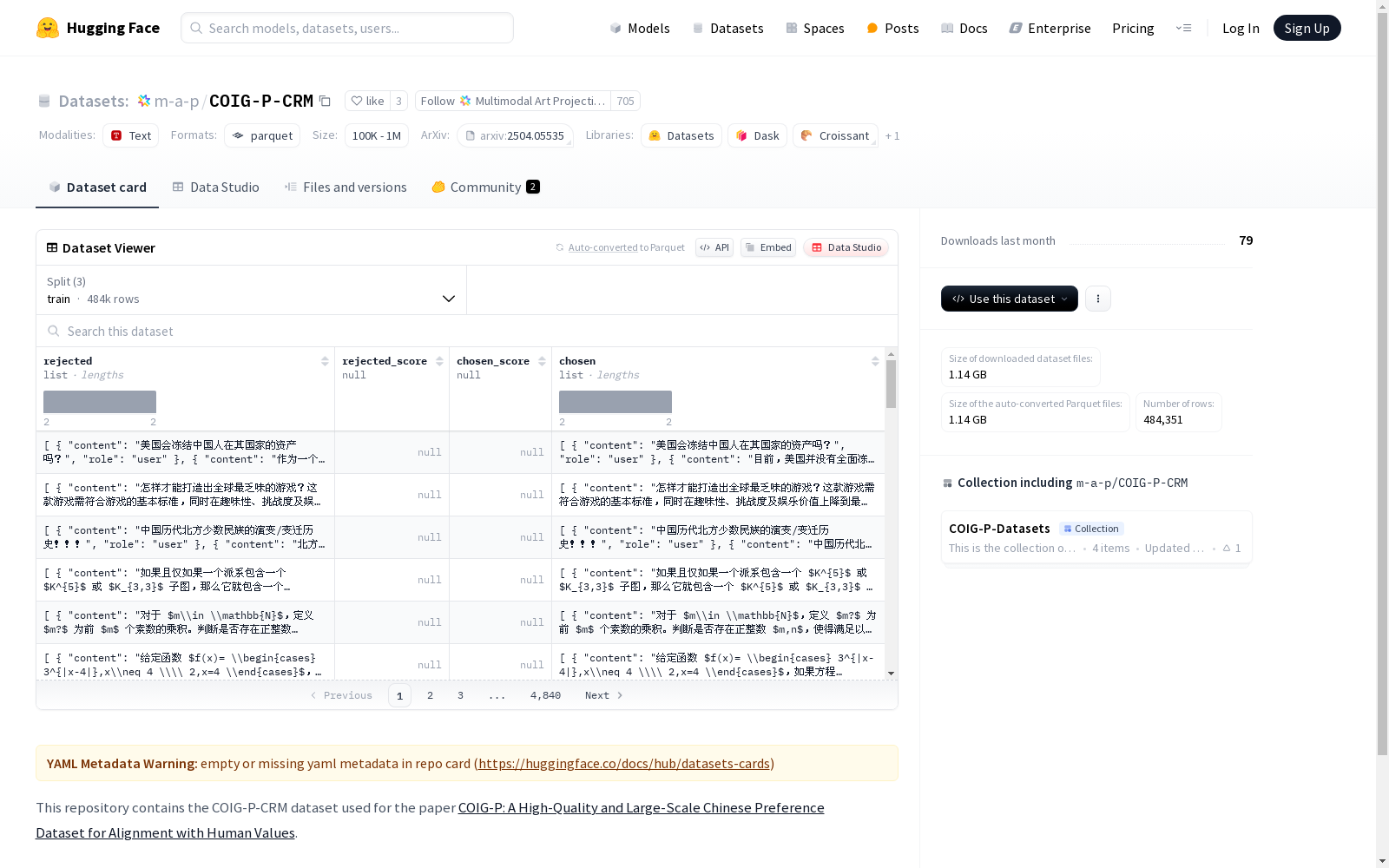Open Data Studio from viewer header
The height and width of the screenshot is (868, 1389).
[x=846, y=247]
